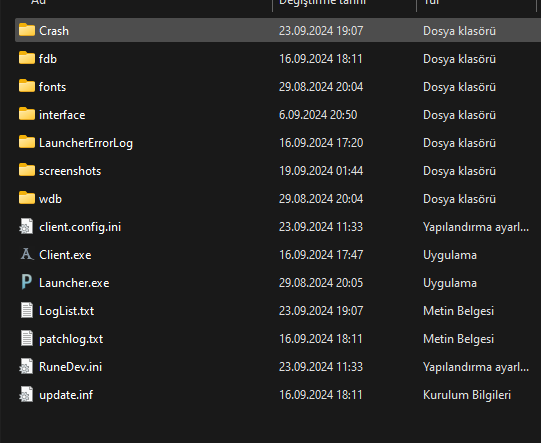Viewport: 541px width, 443px height.
Task: Select the LogList.txt document icon
Action: 27,310
